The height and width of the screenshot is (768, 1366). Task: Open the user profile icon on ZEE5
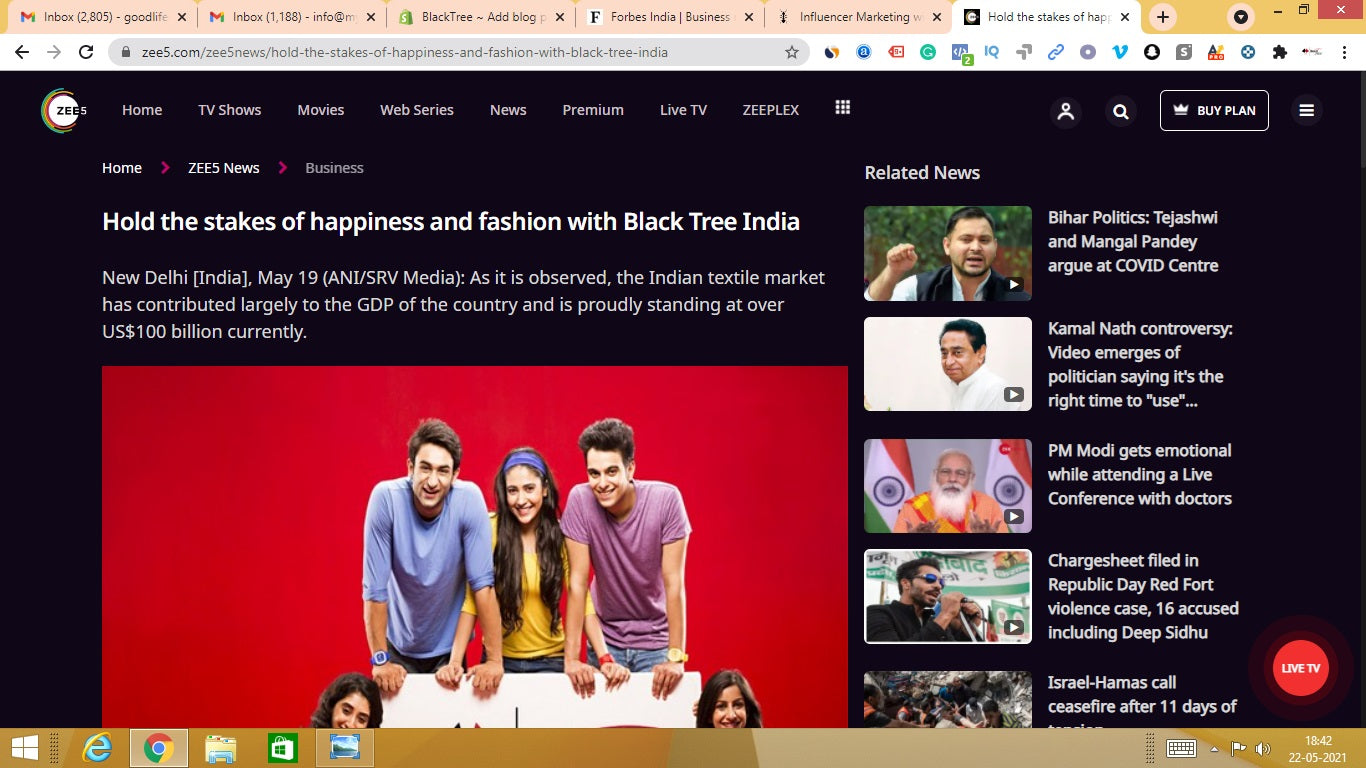[x=1066, y=111]
